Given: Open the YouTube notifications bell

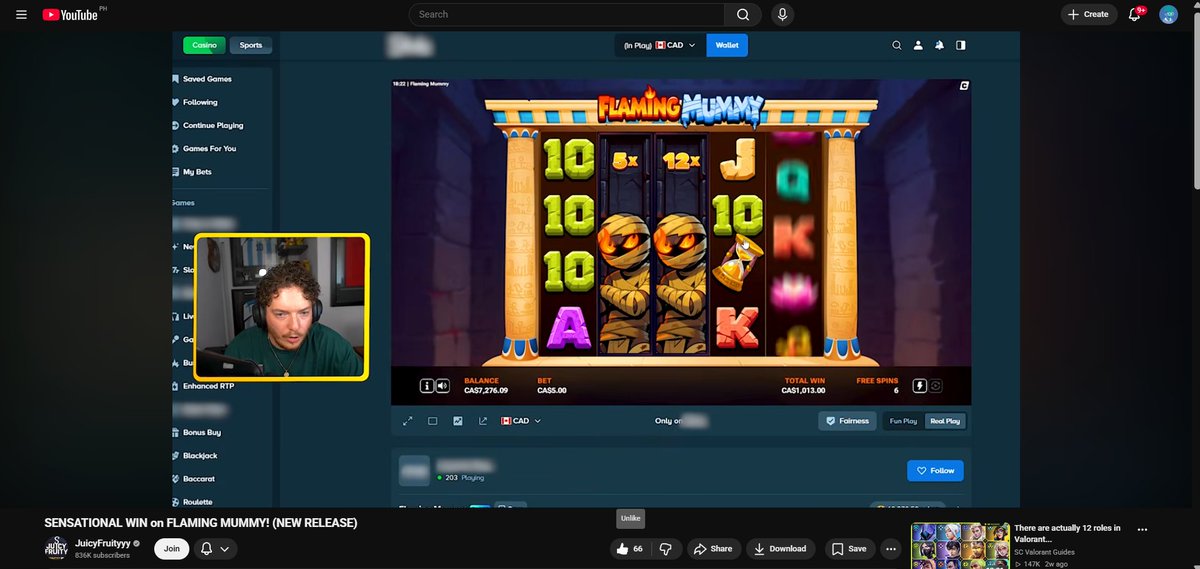Looking at the screenshot, I should (1135, 14).
